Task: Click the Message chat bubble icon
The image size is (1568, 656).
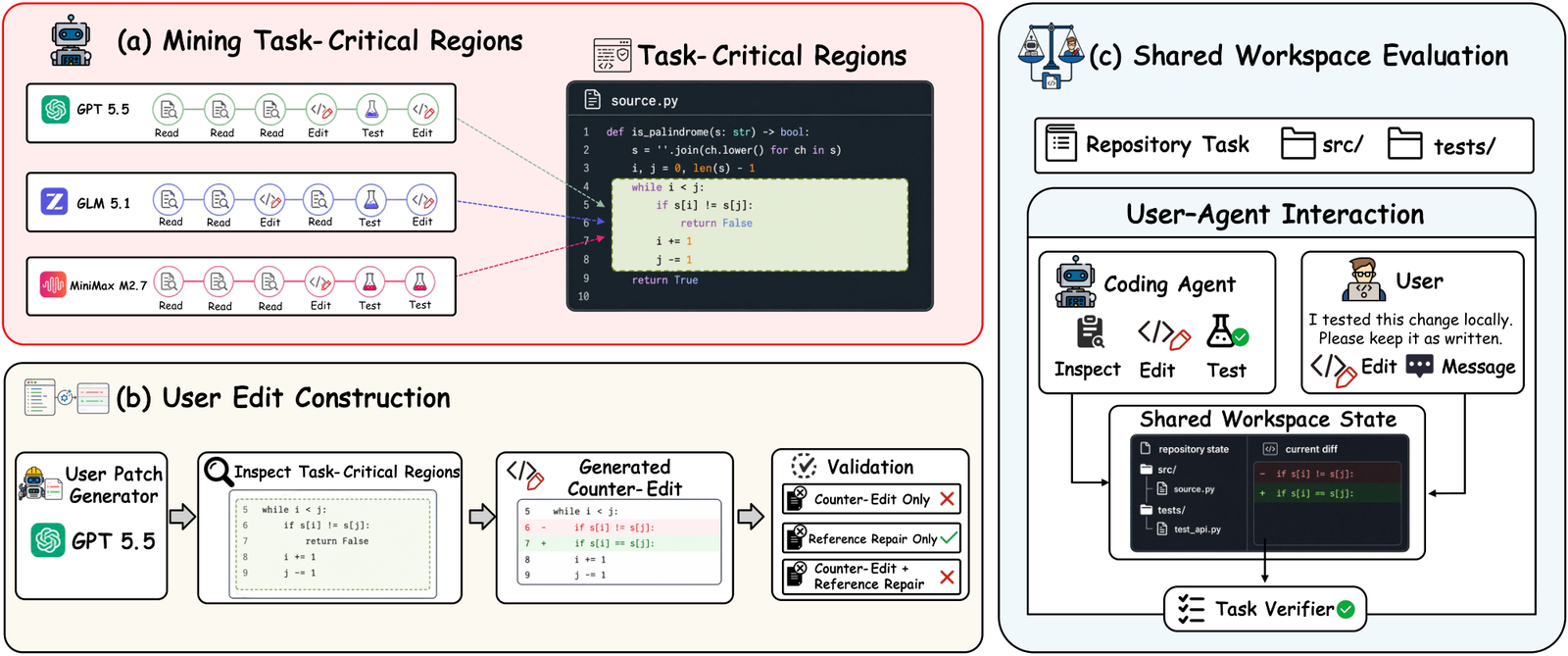Action: [1419, 367]
